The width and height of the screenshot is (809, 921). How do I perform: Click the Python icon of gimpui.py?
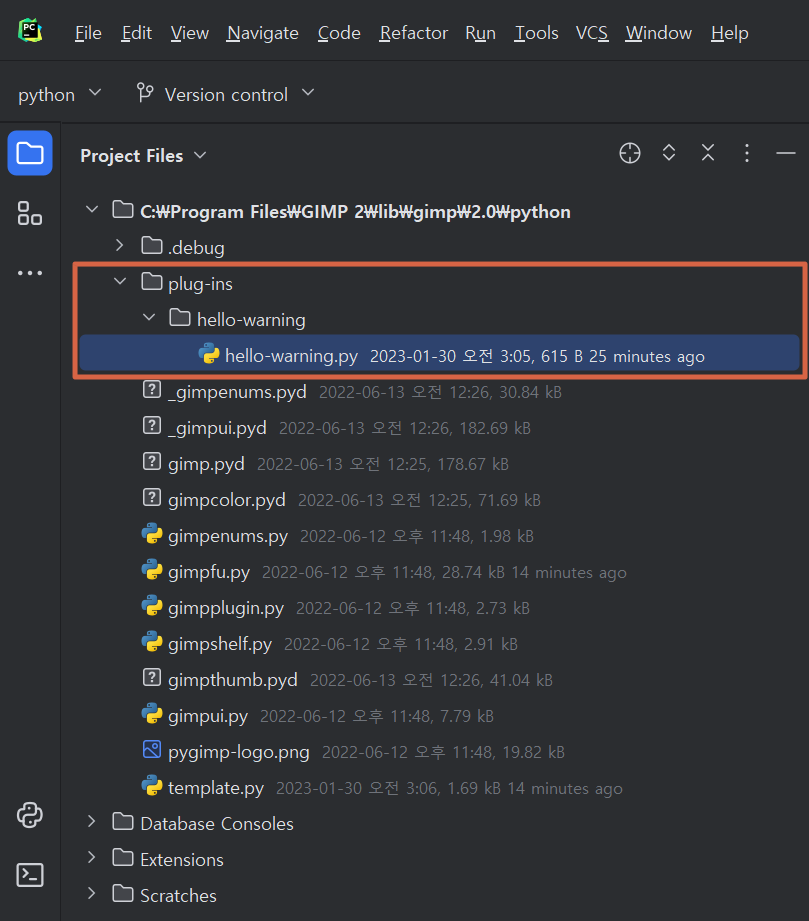pyautogui.click(x=152, y=714)
